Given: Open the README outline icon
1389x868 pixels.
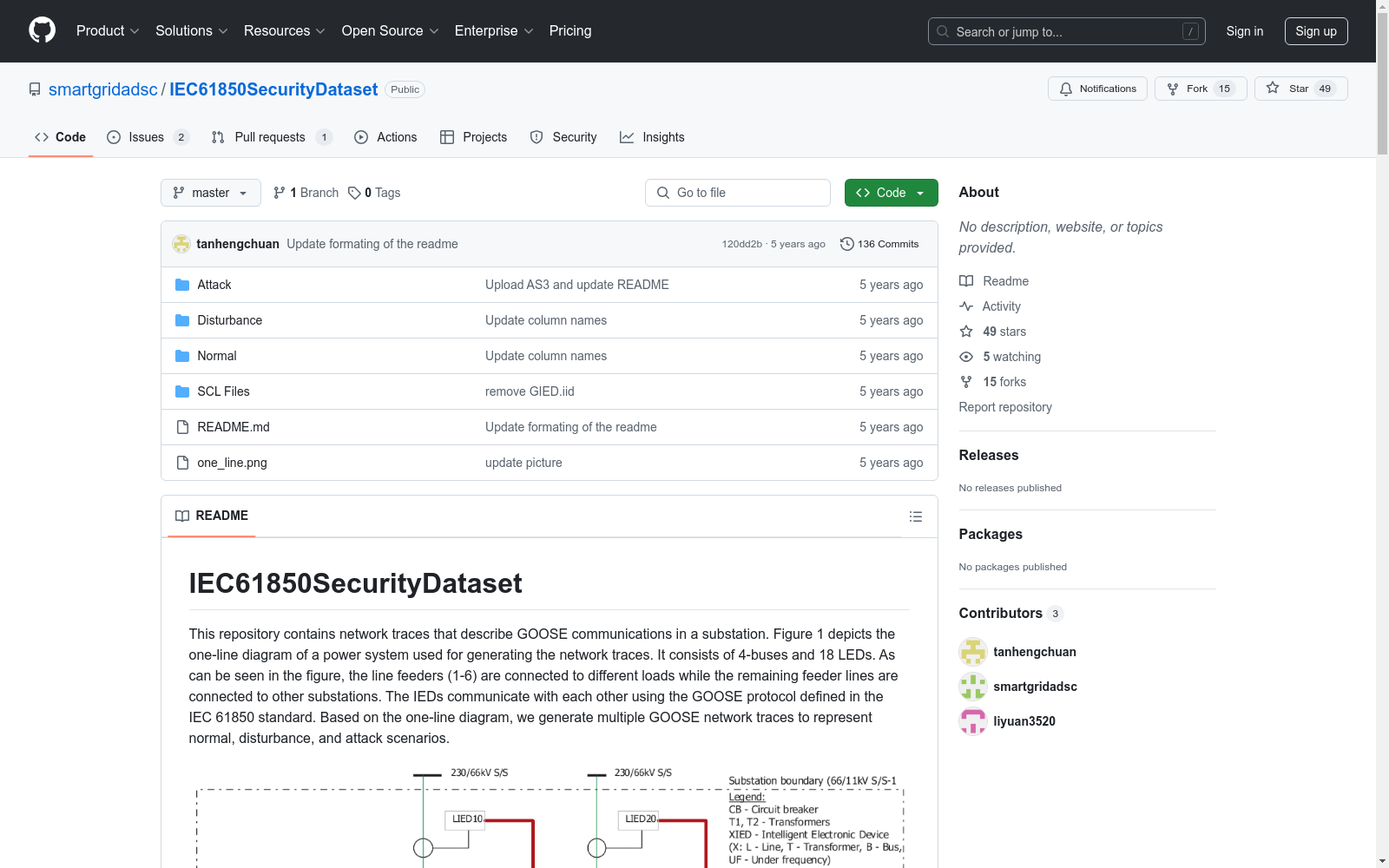Looking at the screenshot, I should pos(915,516).
